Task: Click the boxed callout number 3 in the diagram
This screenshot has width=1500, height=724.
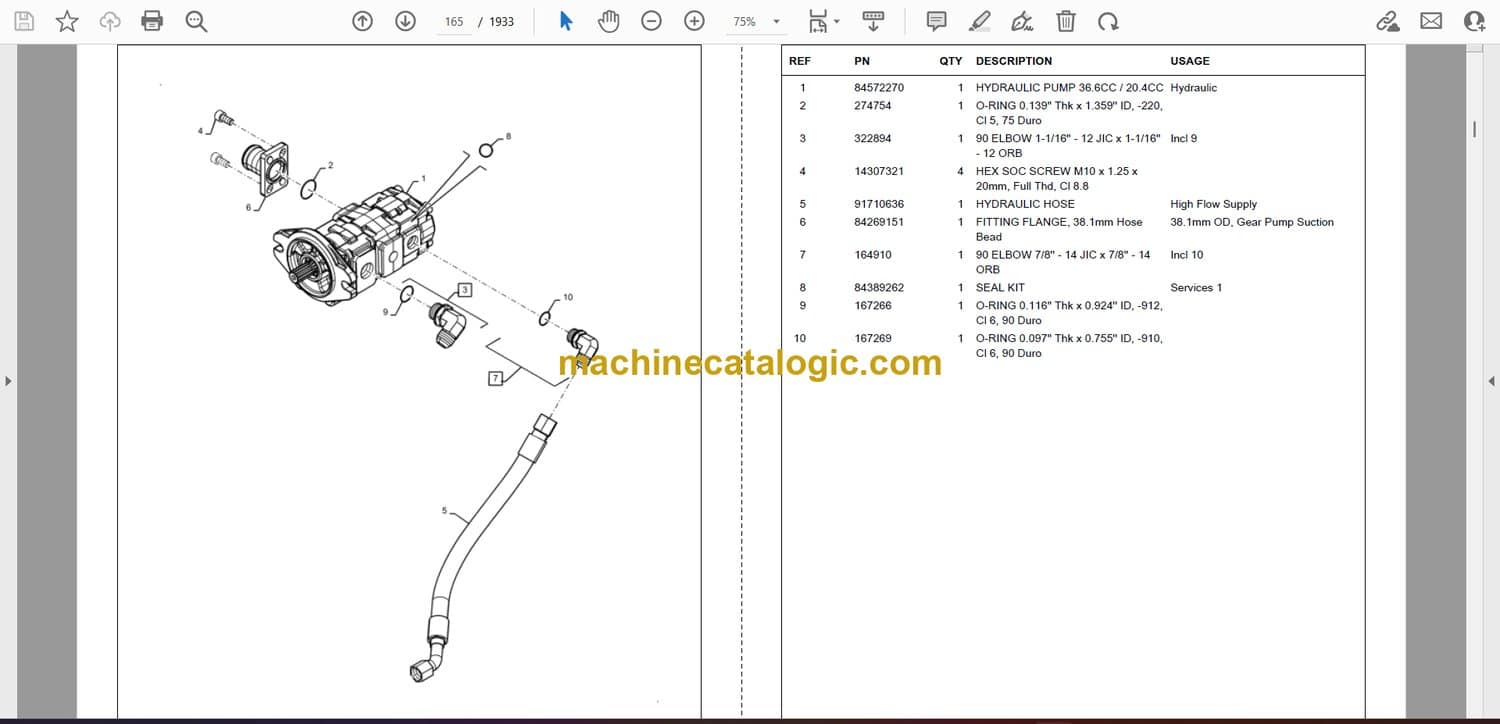Action: click(x=465, y=290)
